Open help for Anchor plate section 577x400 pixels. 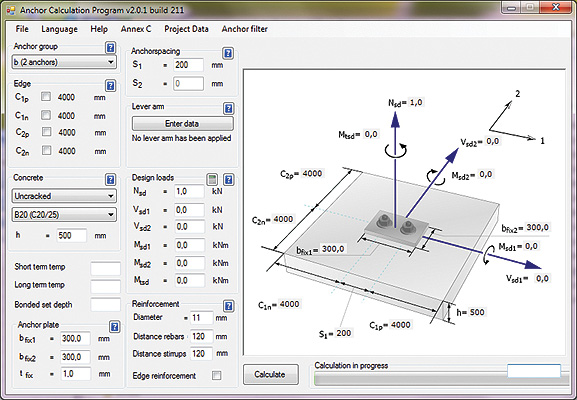115,326
